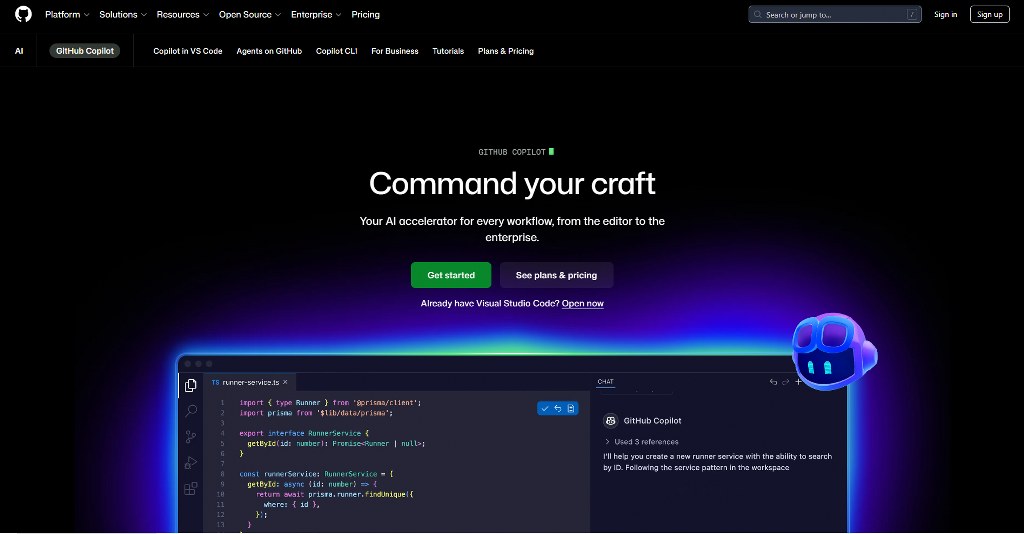Click code line export interface RunnerService
Viewport: 1024px width, 534px height.
pos(304,433)
